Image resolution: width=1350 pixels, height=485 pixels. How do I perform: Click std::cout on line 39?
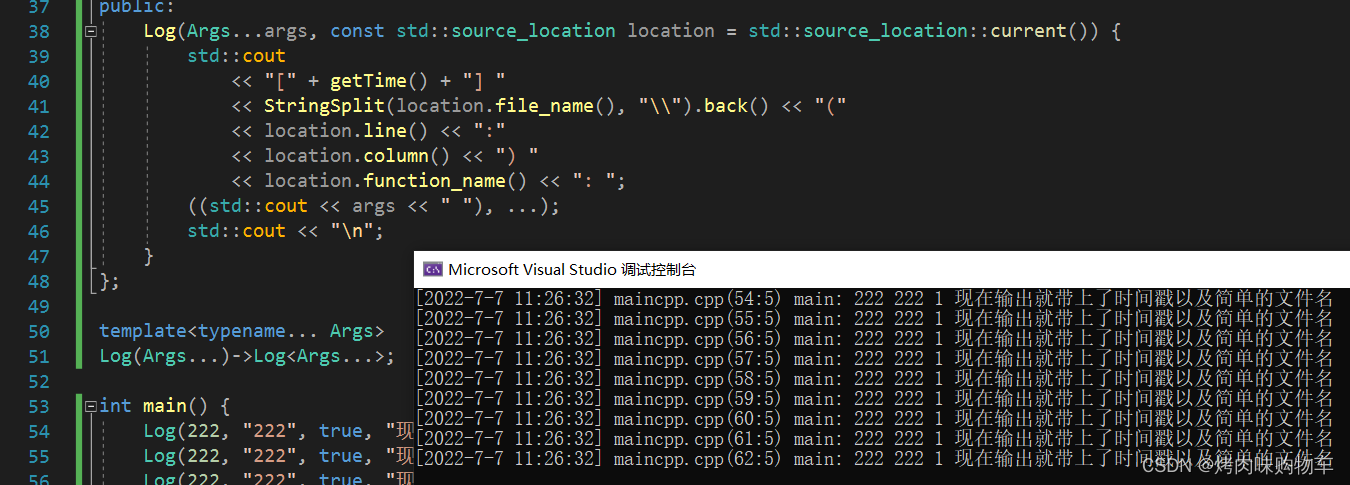[x=237, y=56]
